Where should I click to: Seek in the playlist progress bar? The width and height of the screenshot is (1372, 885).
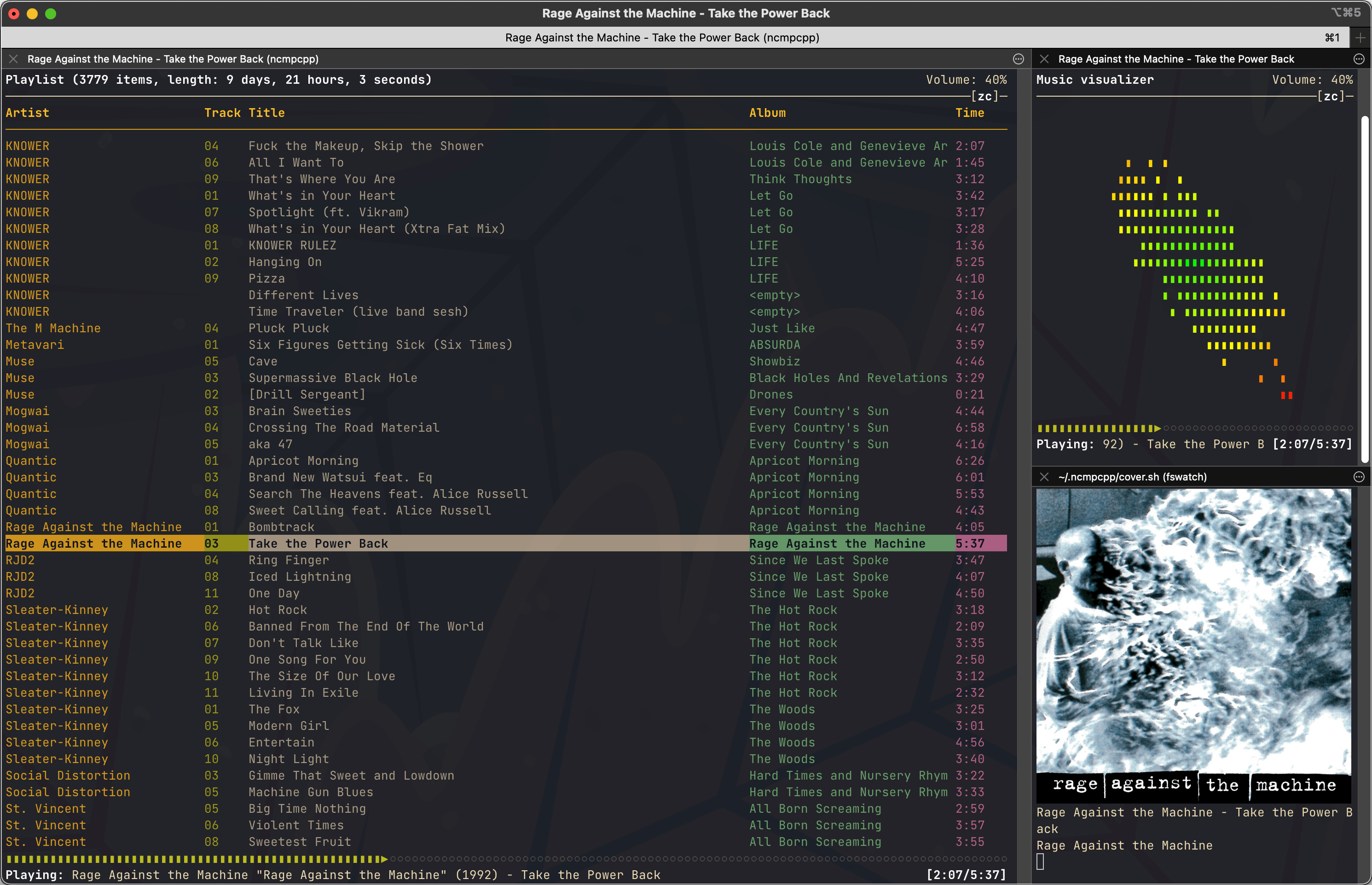506,859
